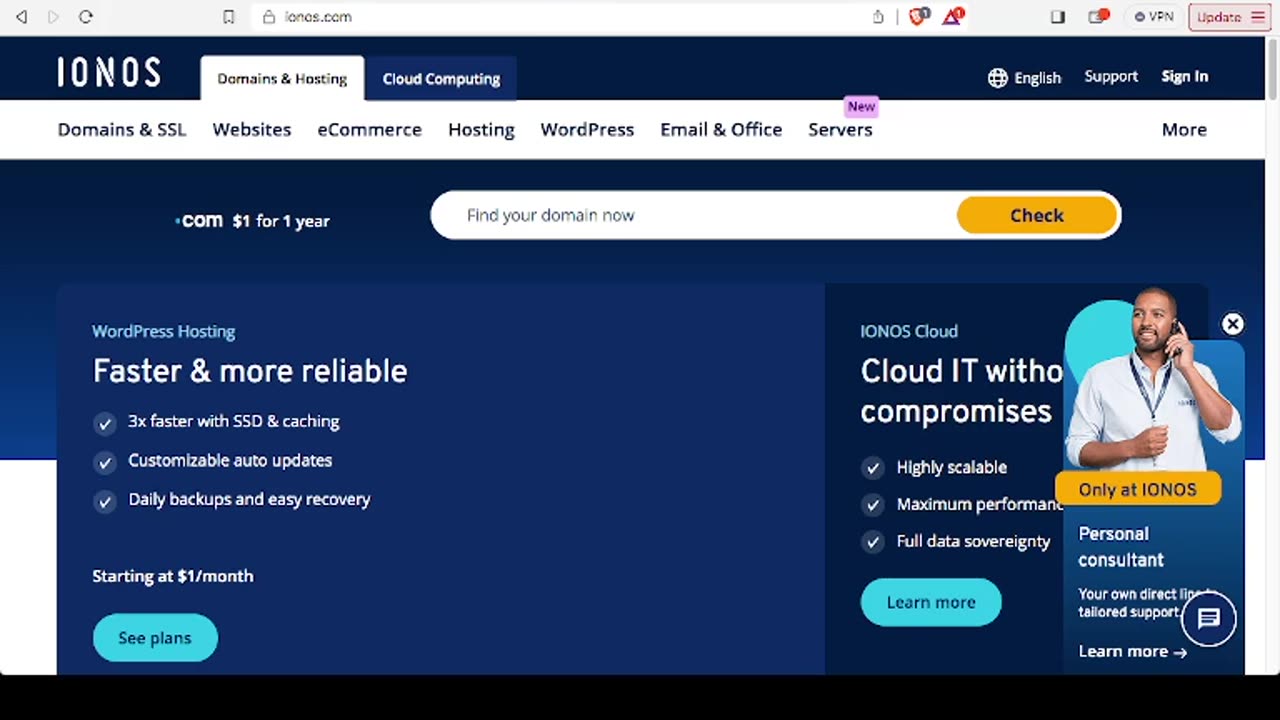The height and width of the screenshot is (720, 1280).
Task: Toggle the browser sidebar panel icon
Action: pos(1058,17)
